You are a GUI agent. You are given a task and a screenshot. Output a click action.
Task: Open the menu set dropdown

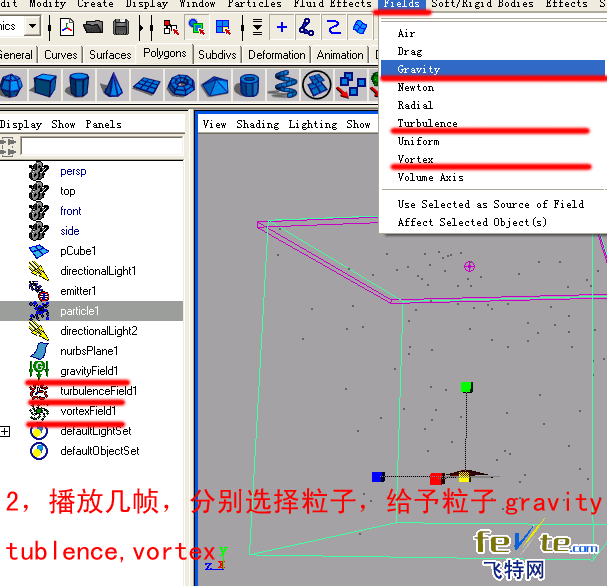click(x=33, y=26)
